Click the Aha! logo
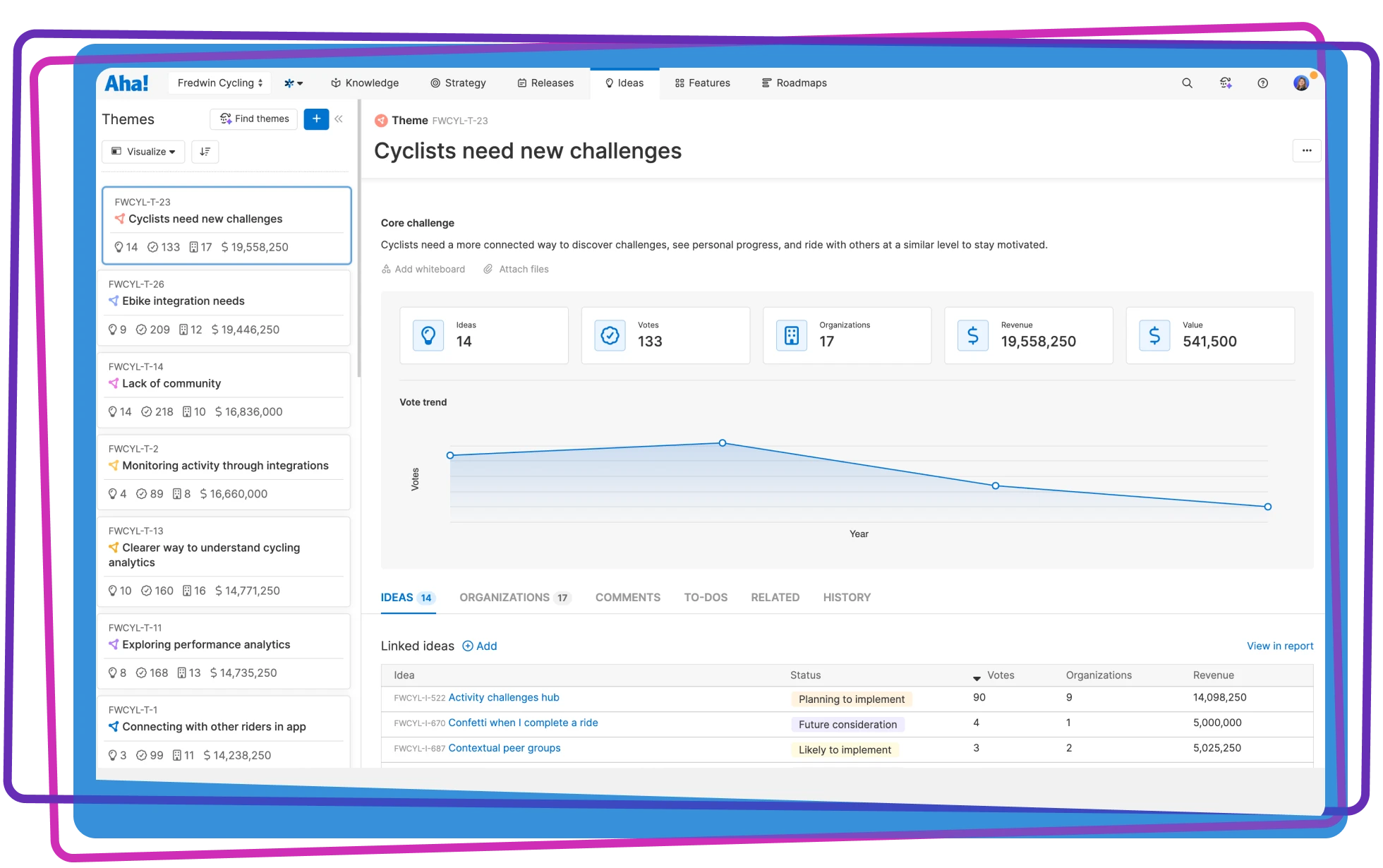The width and height of the screenshot is (1383, 868). (126, 83)
